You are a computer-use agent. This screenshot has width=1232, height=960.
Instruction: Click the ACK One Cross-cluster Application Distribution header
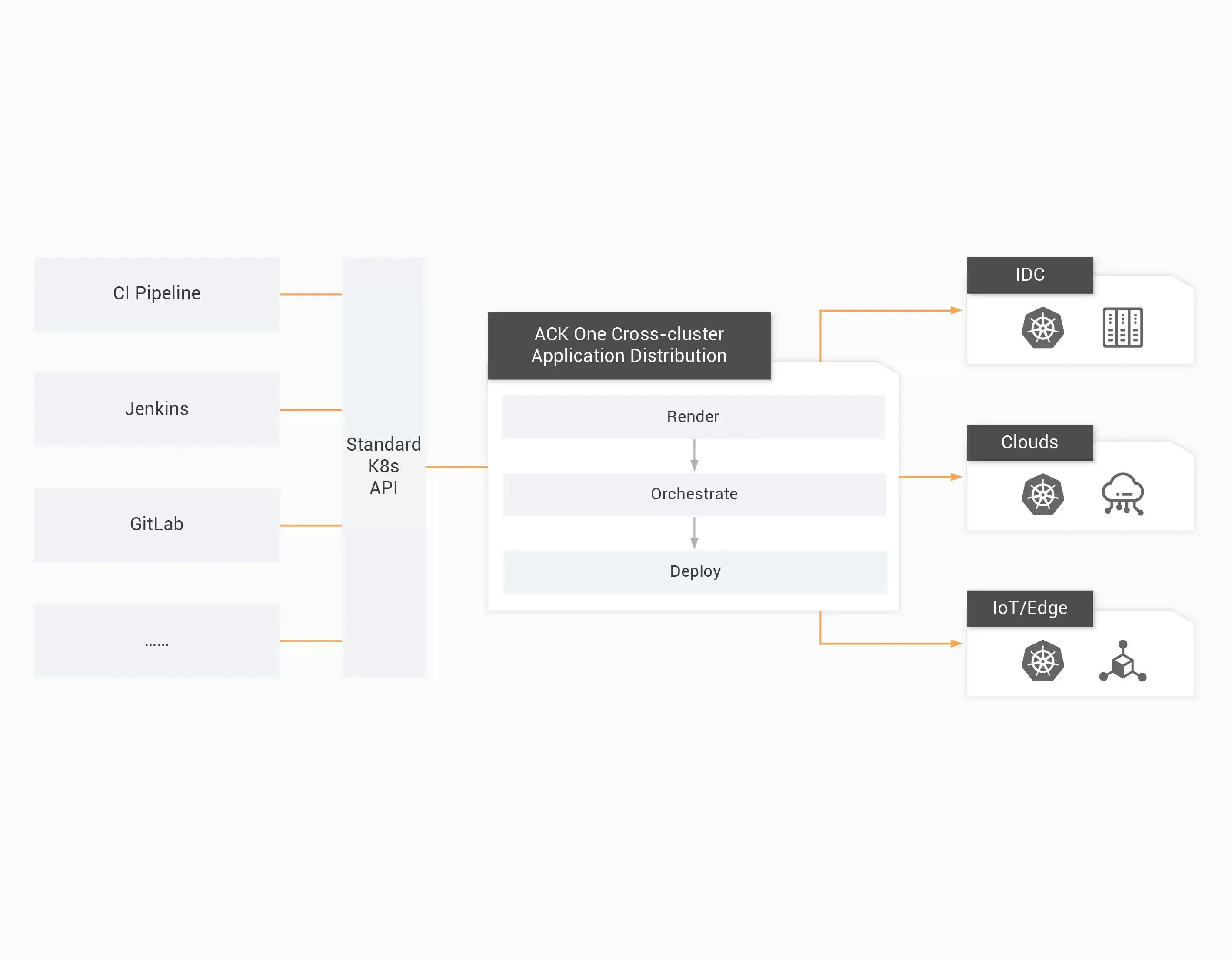coord(629,345)
